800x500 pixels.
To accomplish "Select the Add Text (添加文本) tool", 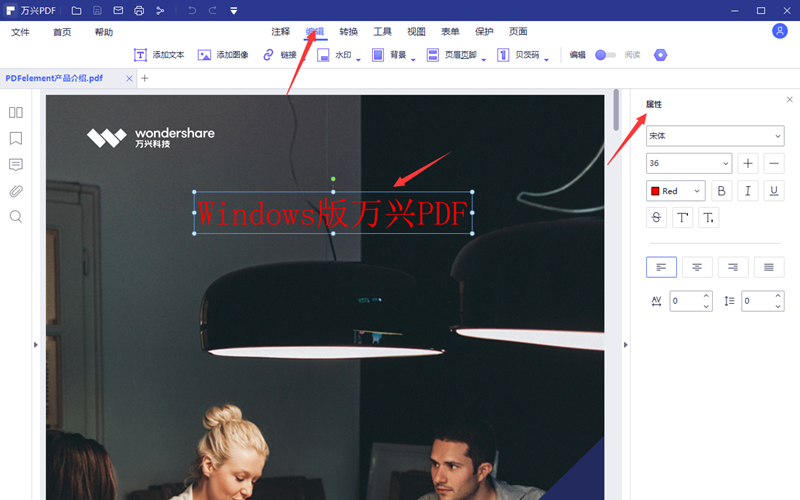I will [x=161, y=55].
